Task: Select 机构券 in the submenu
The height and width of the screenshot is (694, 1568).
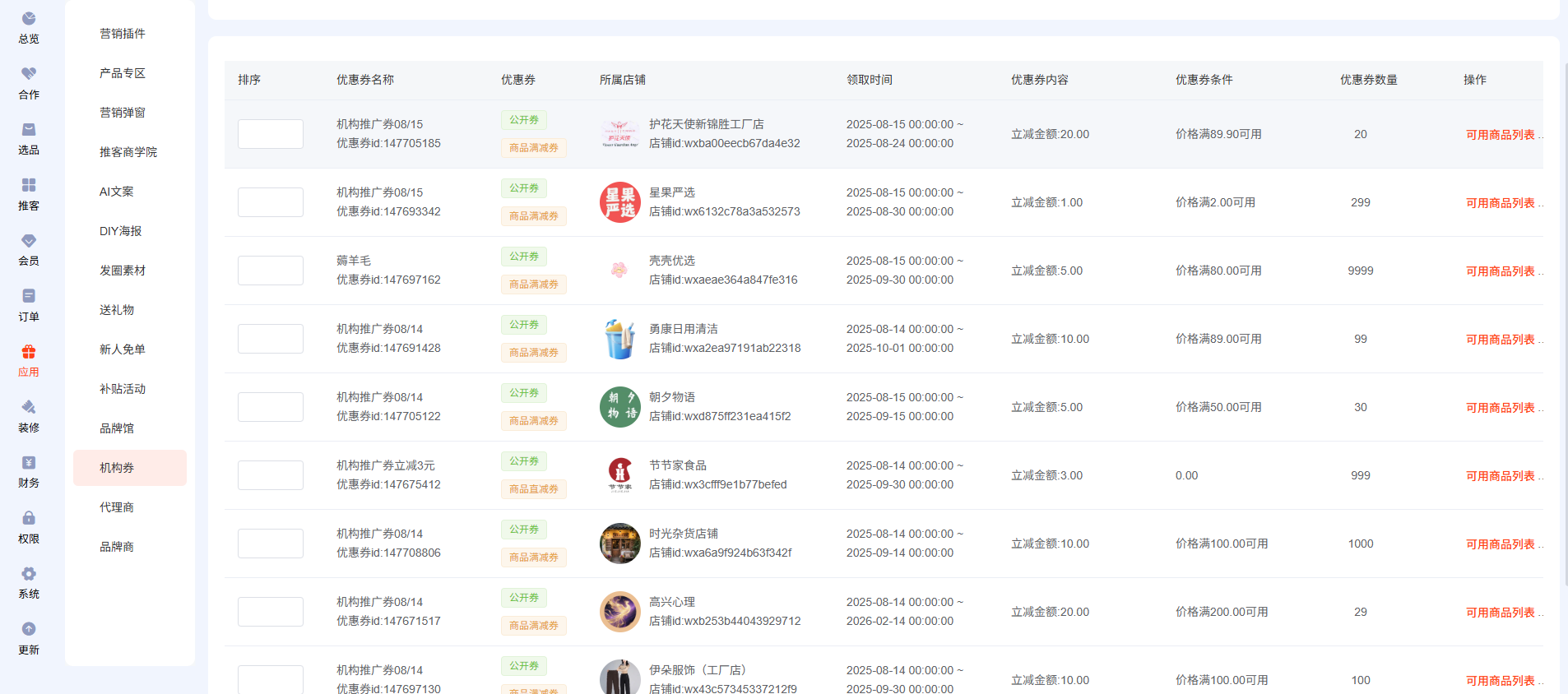Action: [117, 468]
